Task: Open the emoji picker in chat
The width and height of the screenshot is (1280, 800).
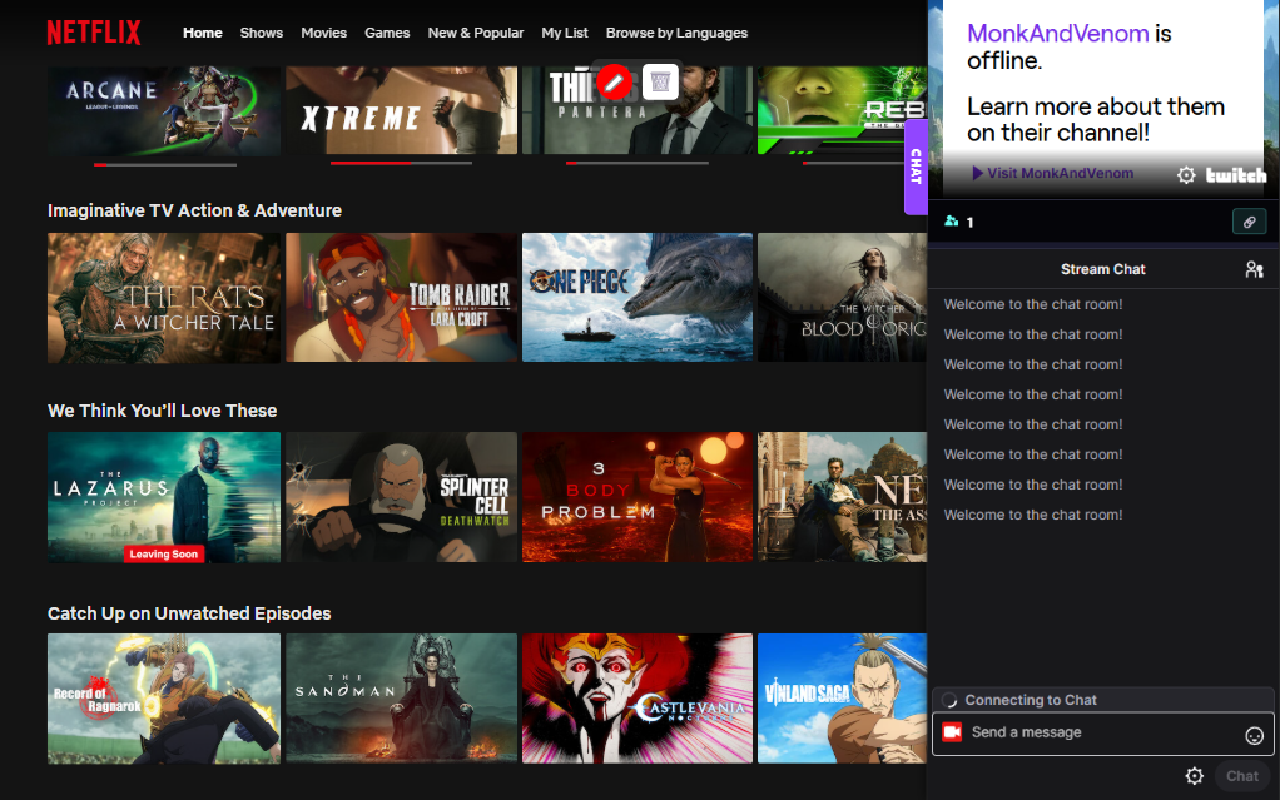Action: point(1254,735)
